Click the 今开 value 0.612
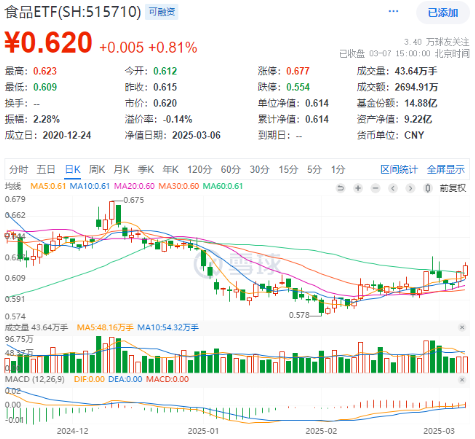Image resolution: width=475 pixels, height=439 pixels. (x=165, y=71)
